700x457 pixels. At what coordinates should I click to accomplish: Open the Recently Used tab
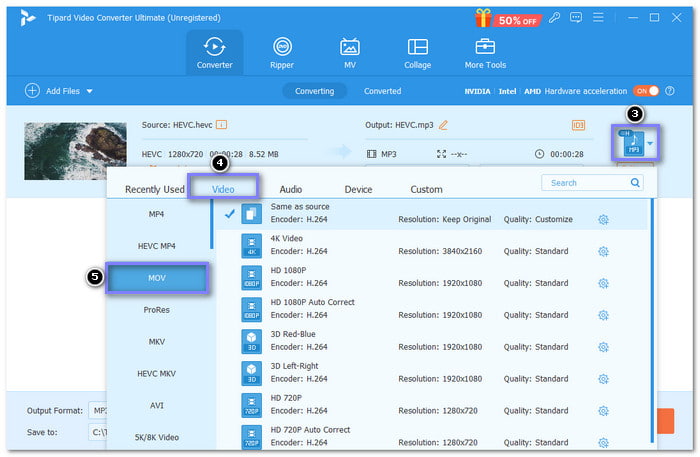click(154, 189)
